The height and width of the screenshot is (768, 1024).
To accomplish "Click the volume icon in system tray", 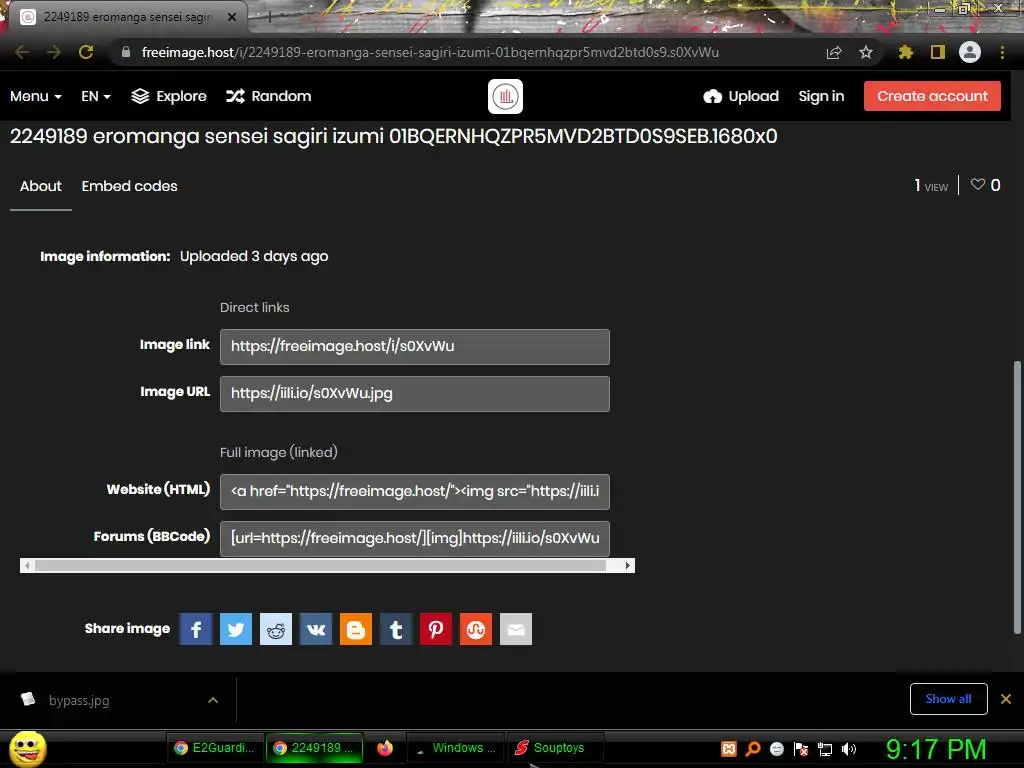I will click(848, 749).
